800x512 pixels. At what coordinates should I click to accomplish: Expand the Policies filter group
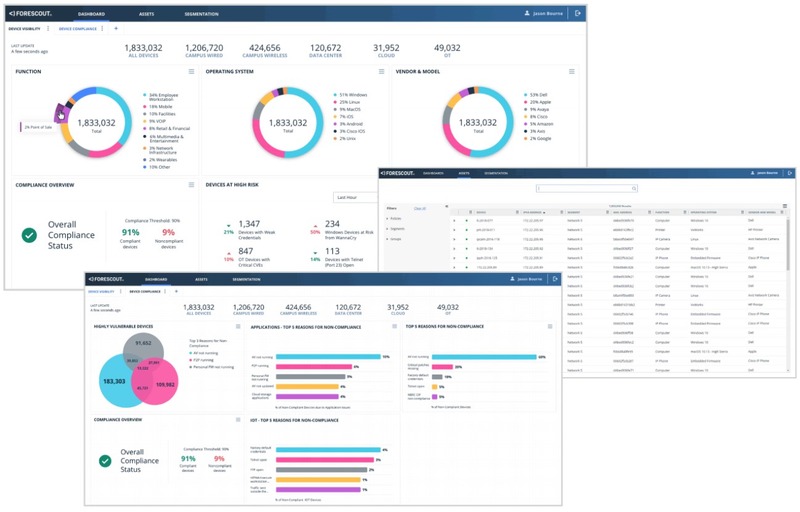[x=395, y=218]
